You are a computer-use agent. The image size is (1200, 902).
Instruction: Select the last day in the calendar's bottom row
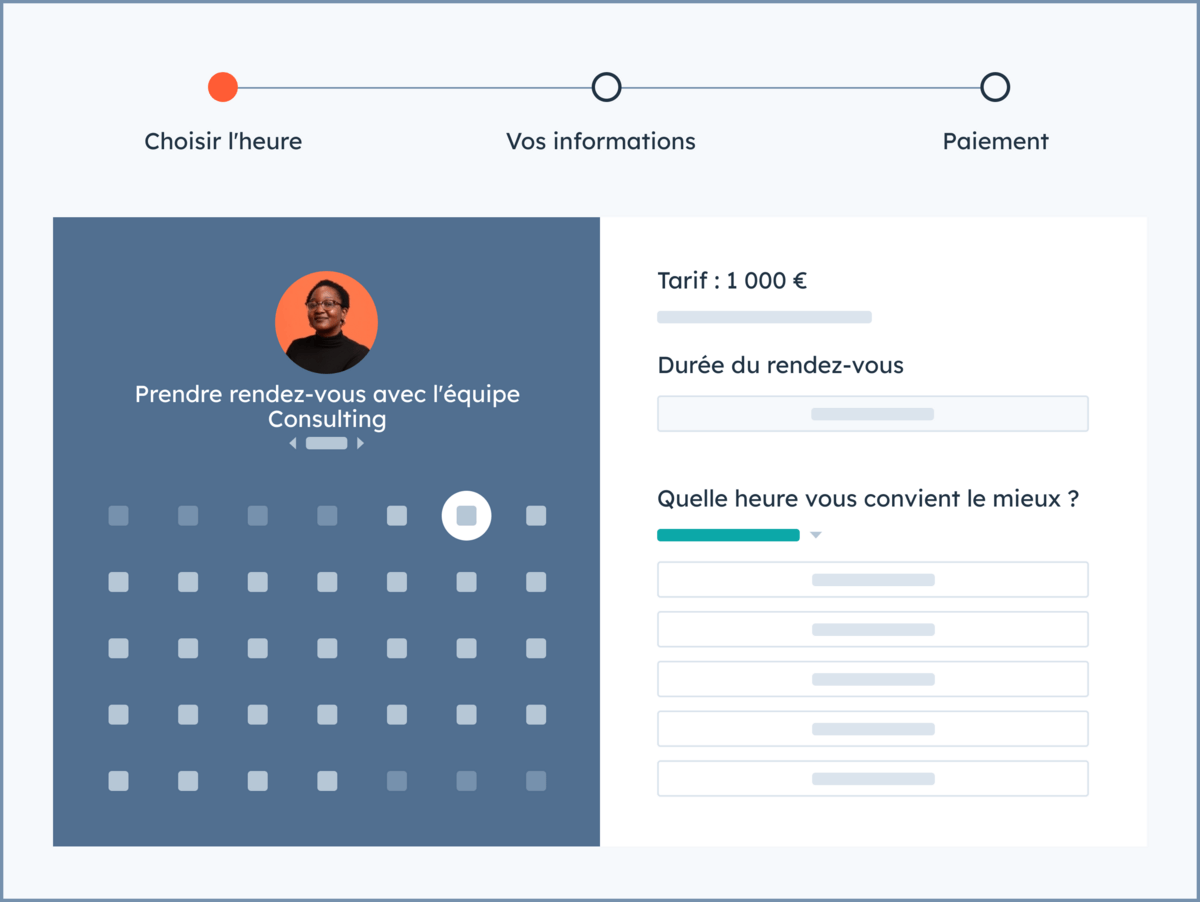click(x=536, y=781)
